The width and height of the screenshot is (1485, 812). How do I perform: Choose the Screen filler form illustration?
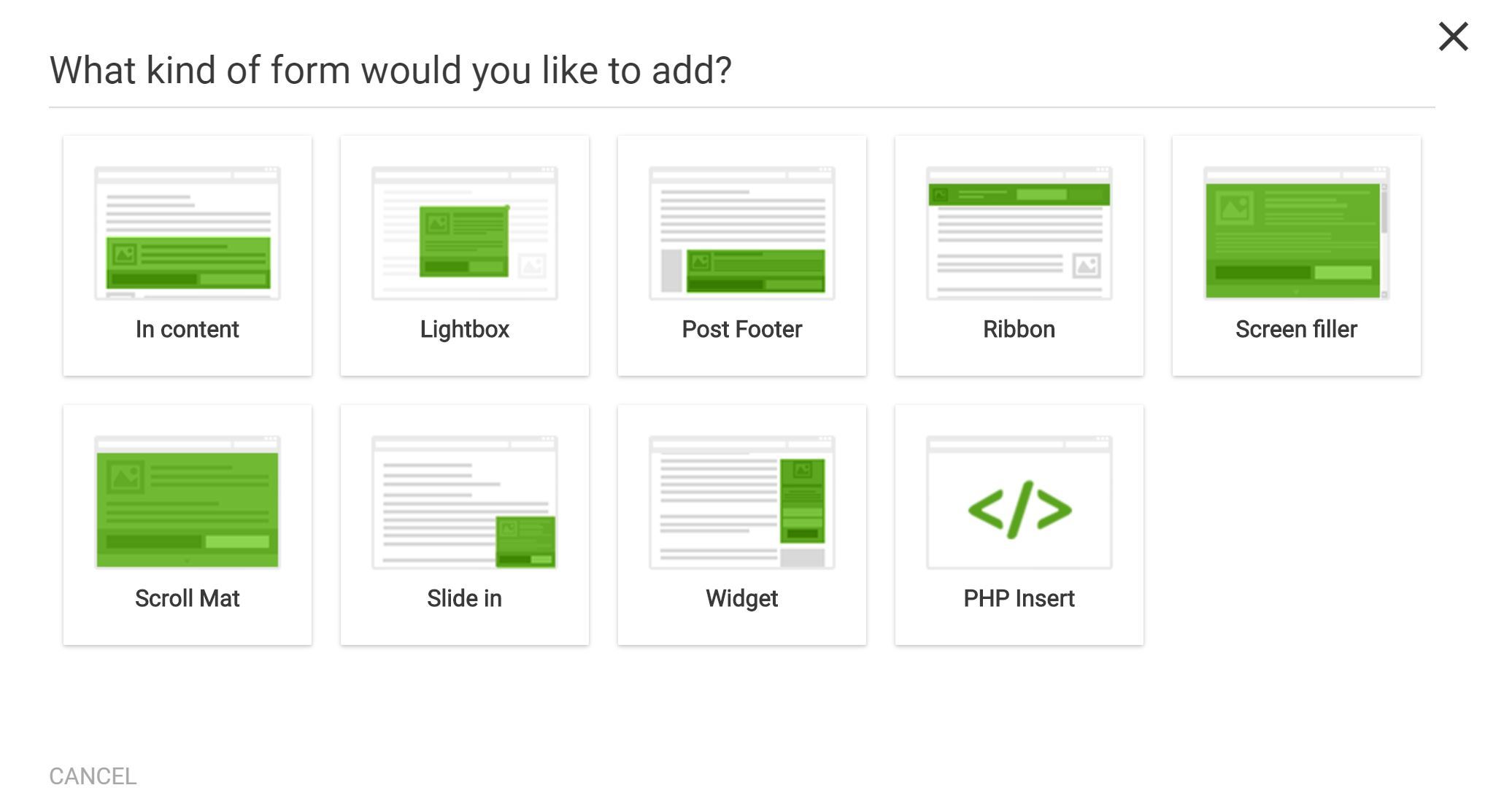1297,233
